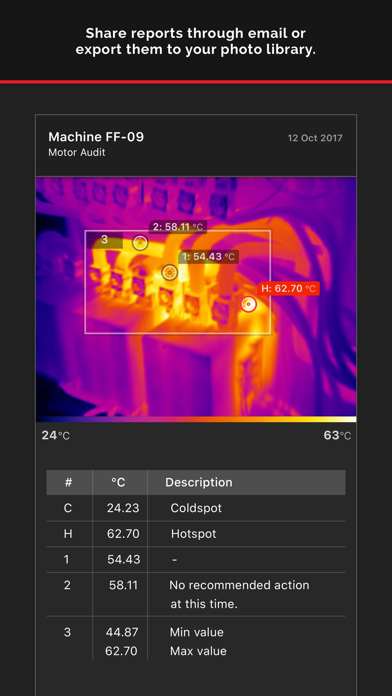Select the Hotspot description cell
Viewport: 392px width, 696px height.
pyautogui.click(x=194, y=534)
